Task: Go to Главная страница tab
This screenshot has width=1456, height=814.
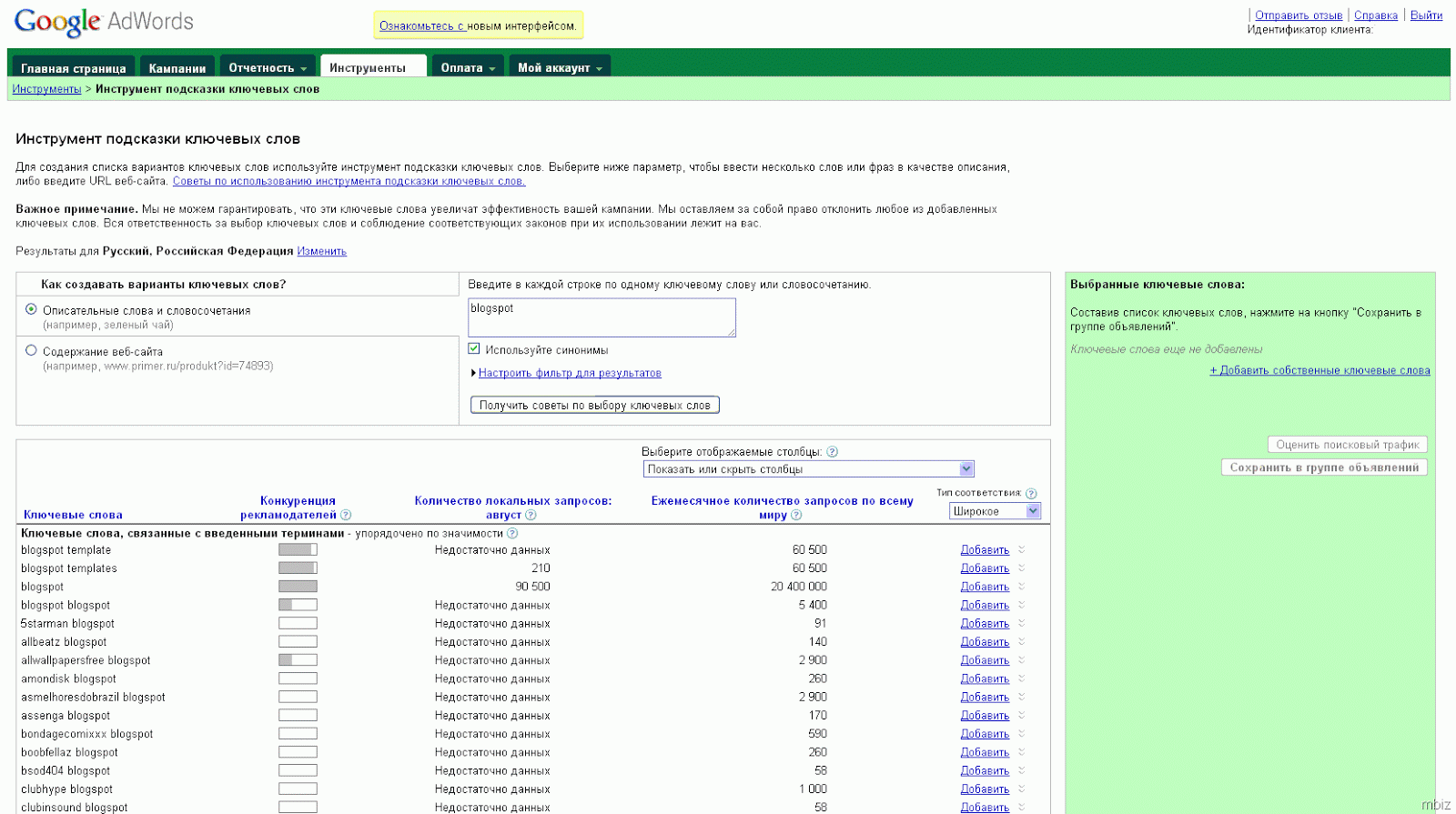Action: pos(74,68)
